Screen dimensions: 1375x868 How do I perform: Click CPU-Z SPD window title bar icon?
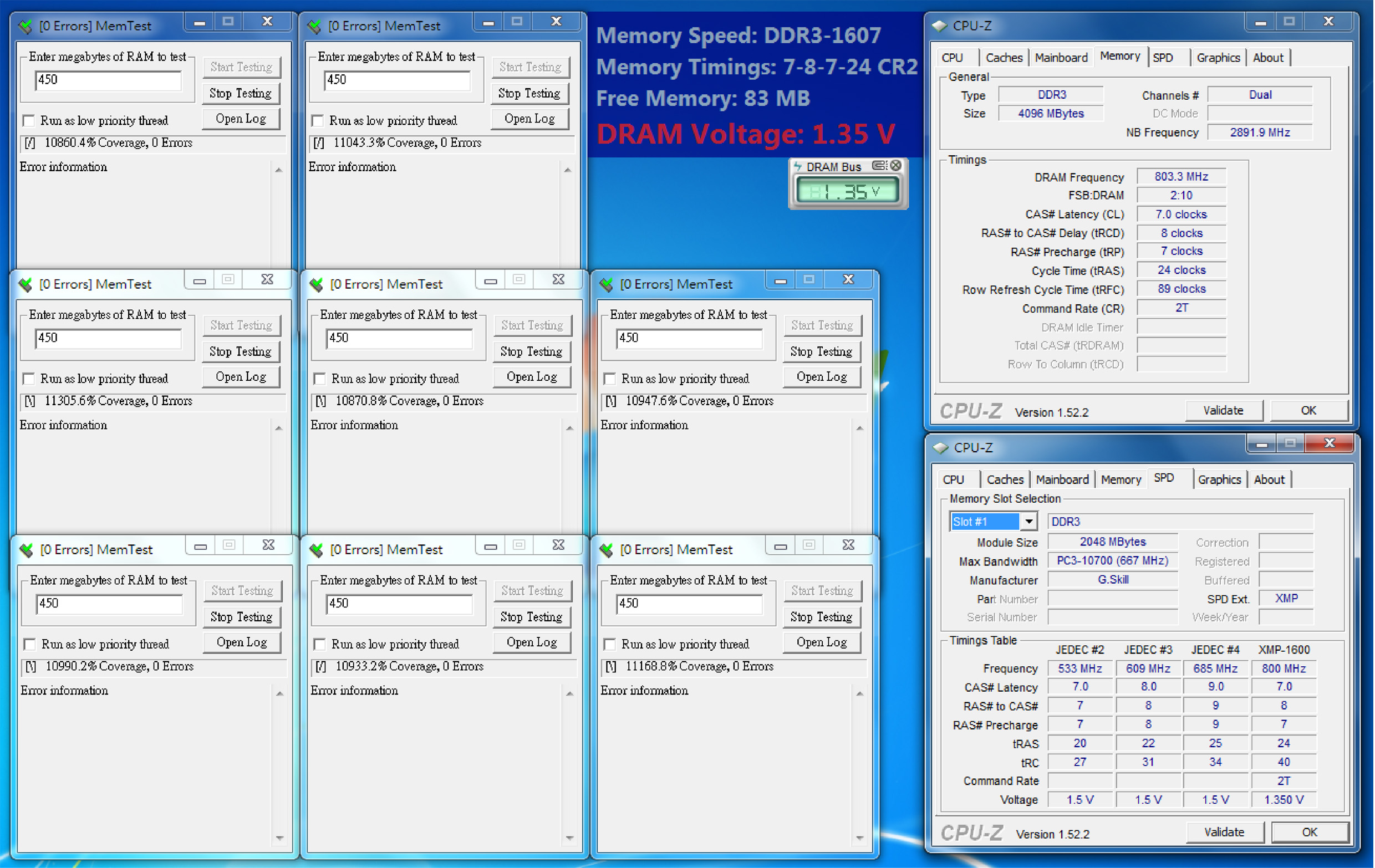(940, 447)
